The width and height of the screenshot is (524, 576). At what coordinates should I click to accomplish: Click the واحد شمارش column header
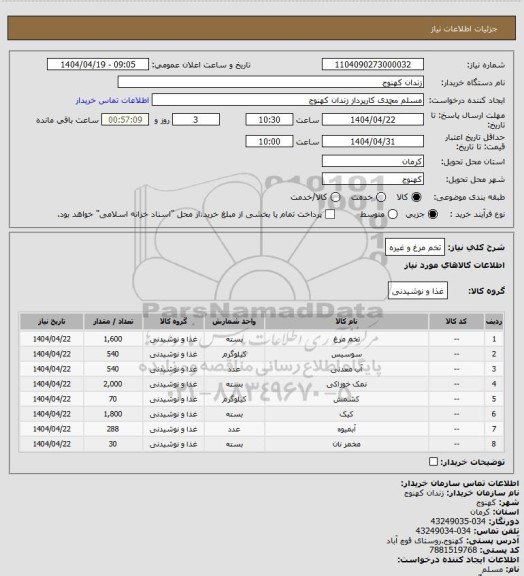pyautogui.click(x=234, y=321)
